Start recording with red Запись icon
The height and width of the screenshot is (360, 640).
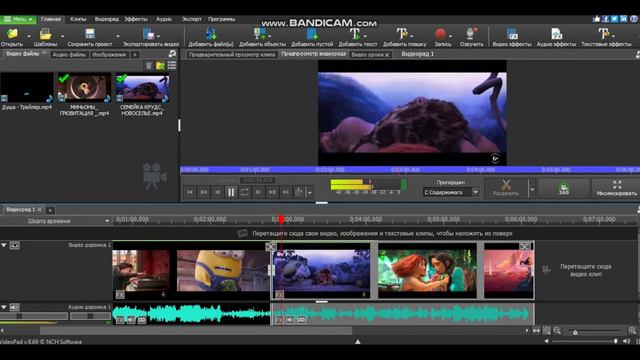[440, 34]
